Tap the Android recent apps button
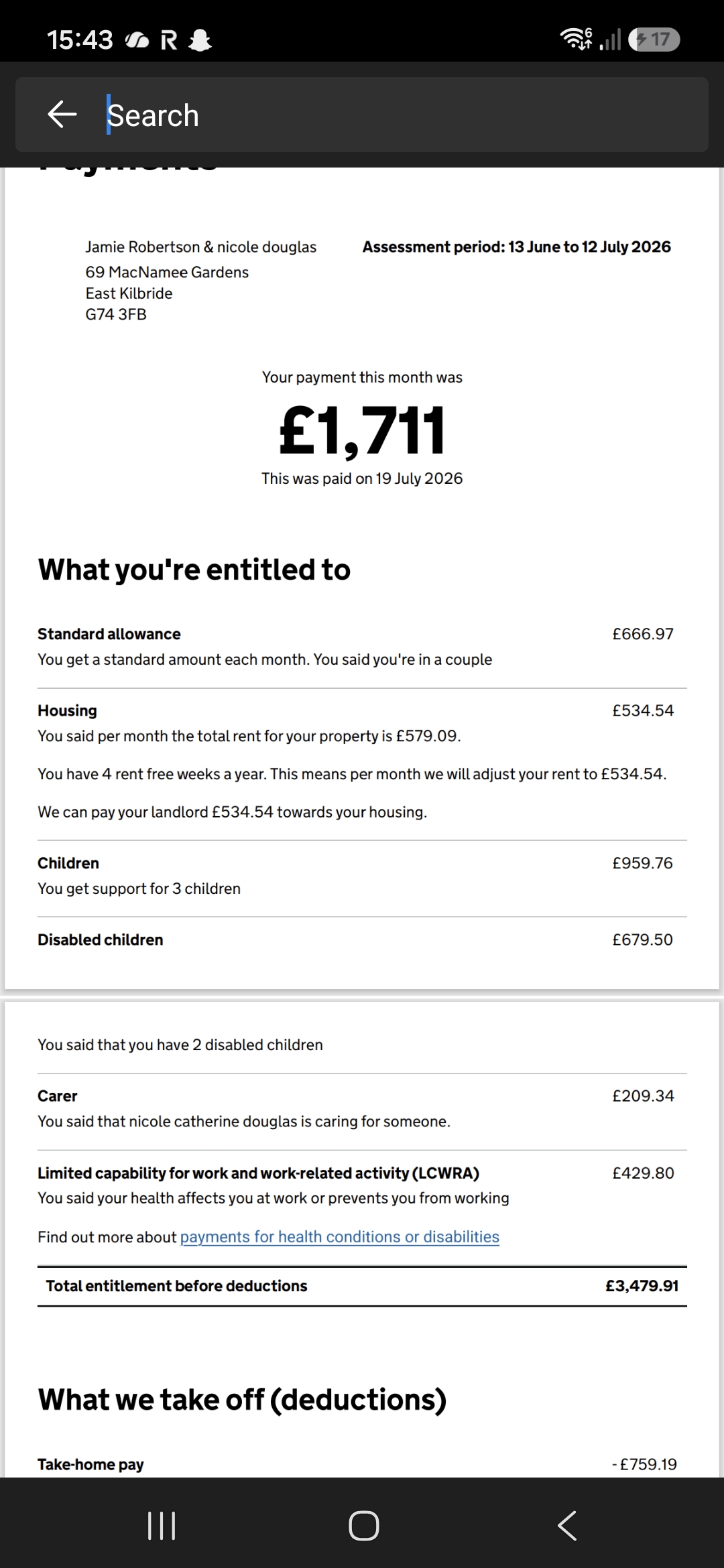This screenshot has width=724, height=1568. pos(162,1526)
